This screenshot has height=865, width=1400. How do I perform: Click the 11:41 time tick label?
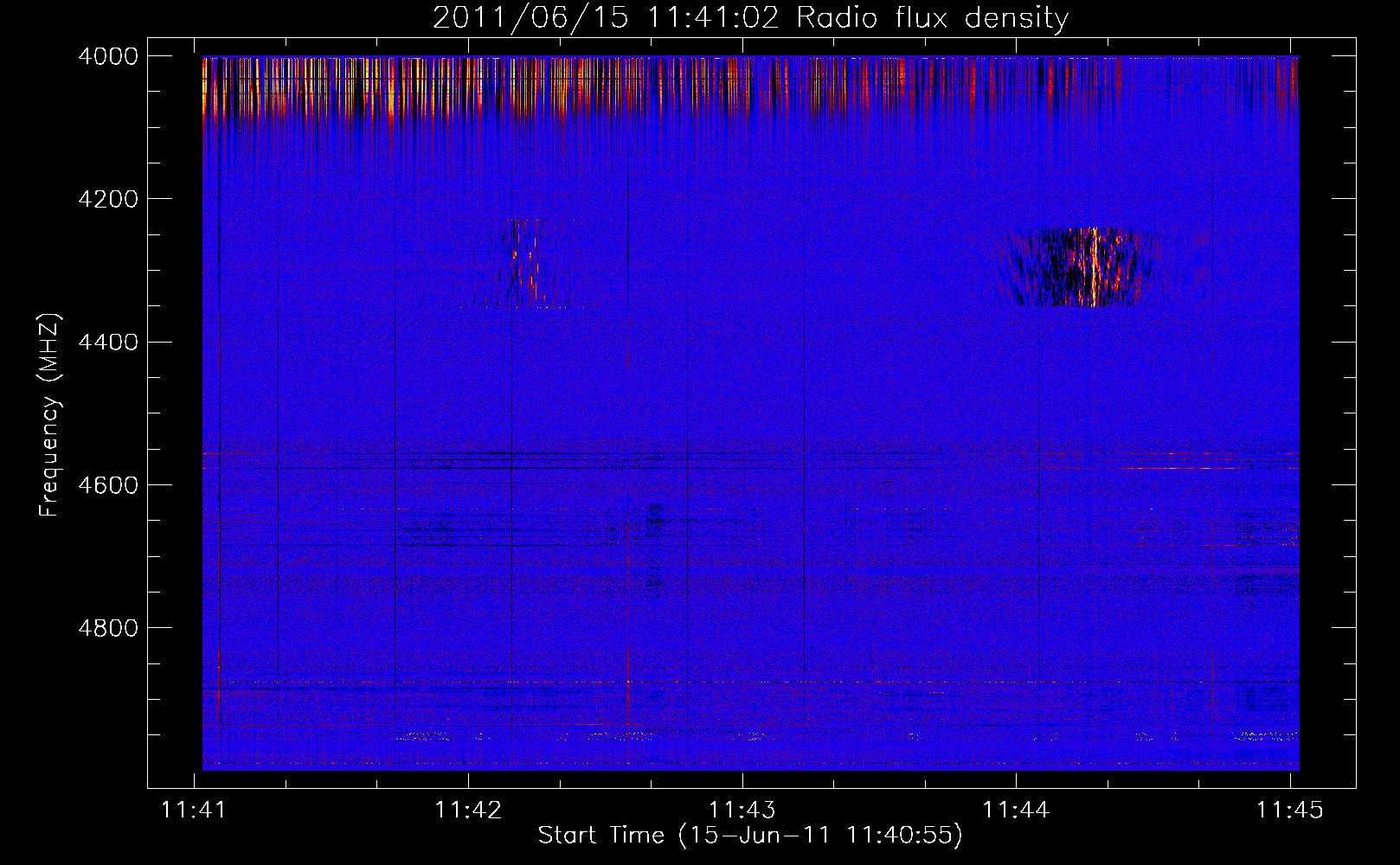(x=194, y=810)
